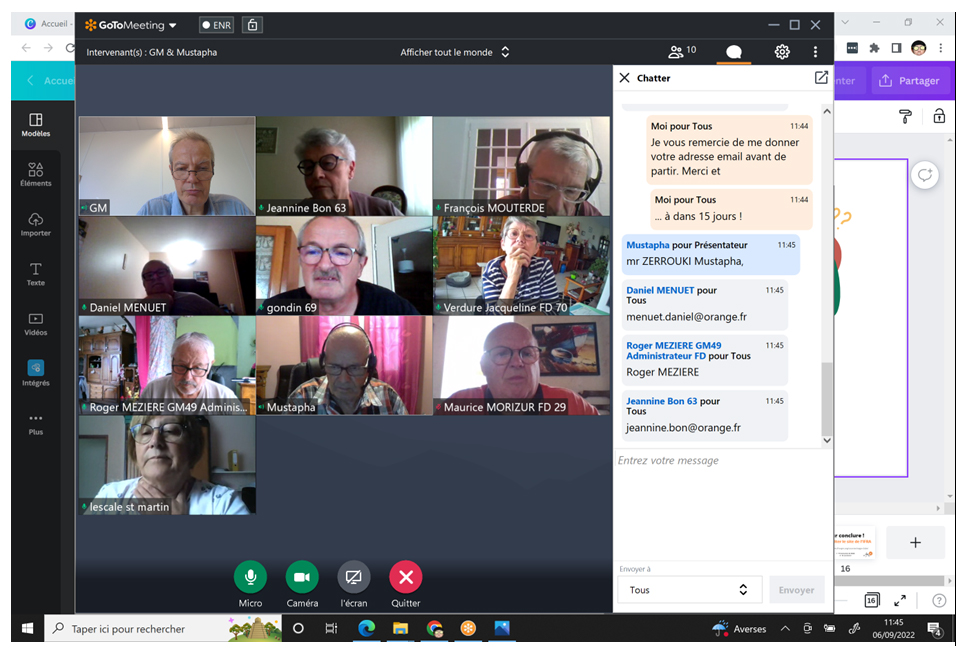The height and width of the screenshot is (657, 977).
Task: Show hidden system tray icons chevron
Action: pos(786,628)
